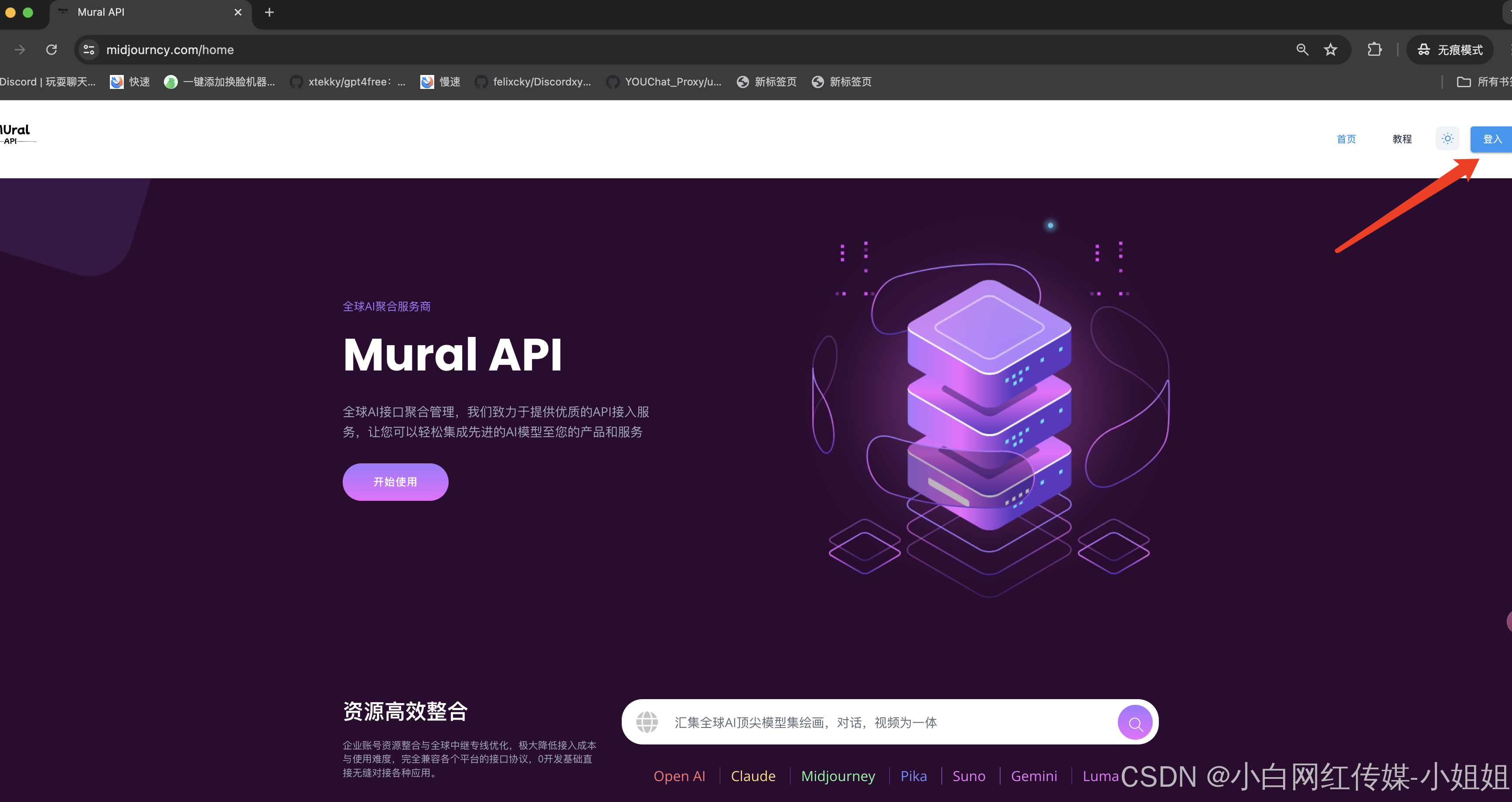Viewport: 1512px width, 802px height.
Task: Click the purple search button
Action: (1134, 723)
